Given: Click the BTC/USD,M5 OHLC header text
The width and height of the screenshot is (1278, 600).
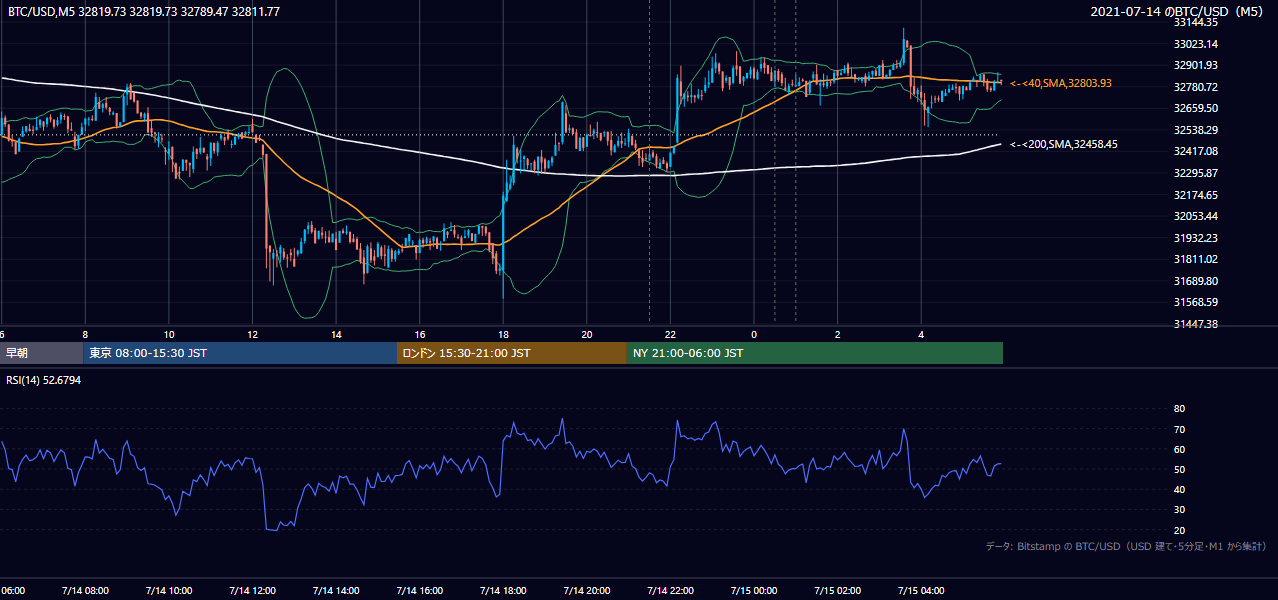Looking at the screenshot, I should tap(144, 11).
